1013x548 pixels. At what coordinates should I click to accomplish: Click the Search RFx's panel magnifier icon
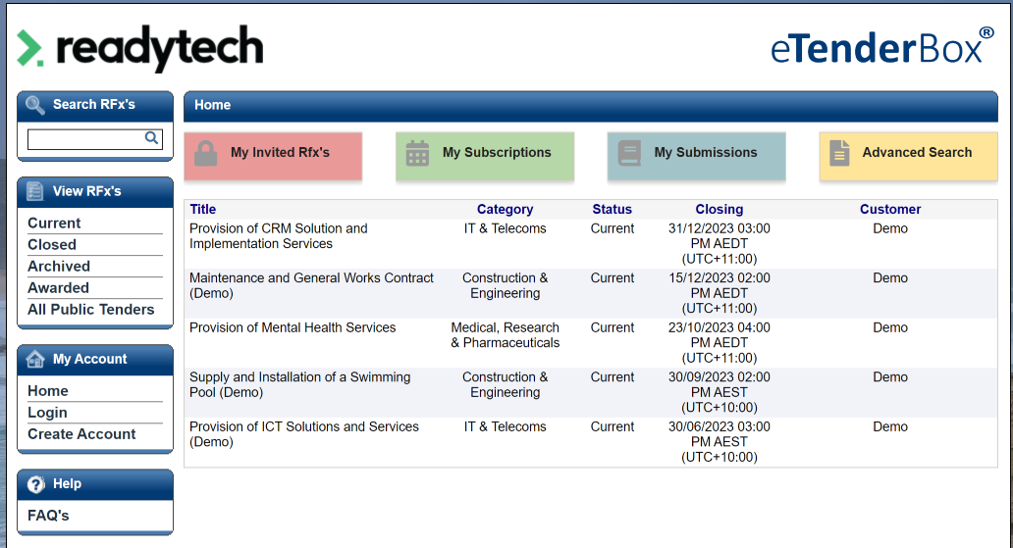click(35, 105)
